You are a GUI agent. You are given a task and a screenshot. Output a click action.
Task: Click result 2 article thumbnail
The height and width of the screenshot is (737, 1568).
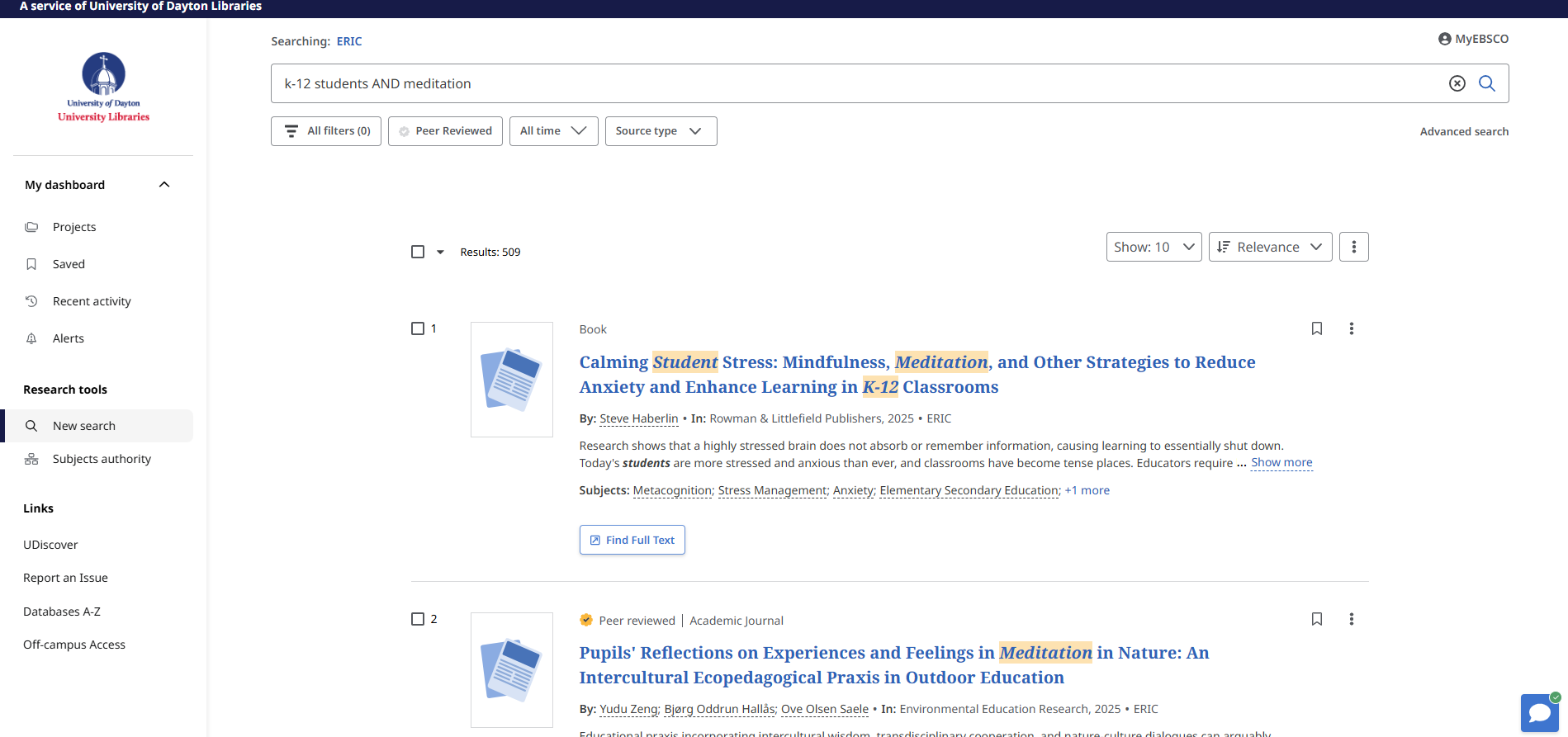click(512, 670)
